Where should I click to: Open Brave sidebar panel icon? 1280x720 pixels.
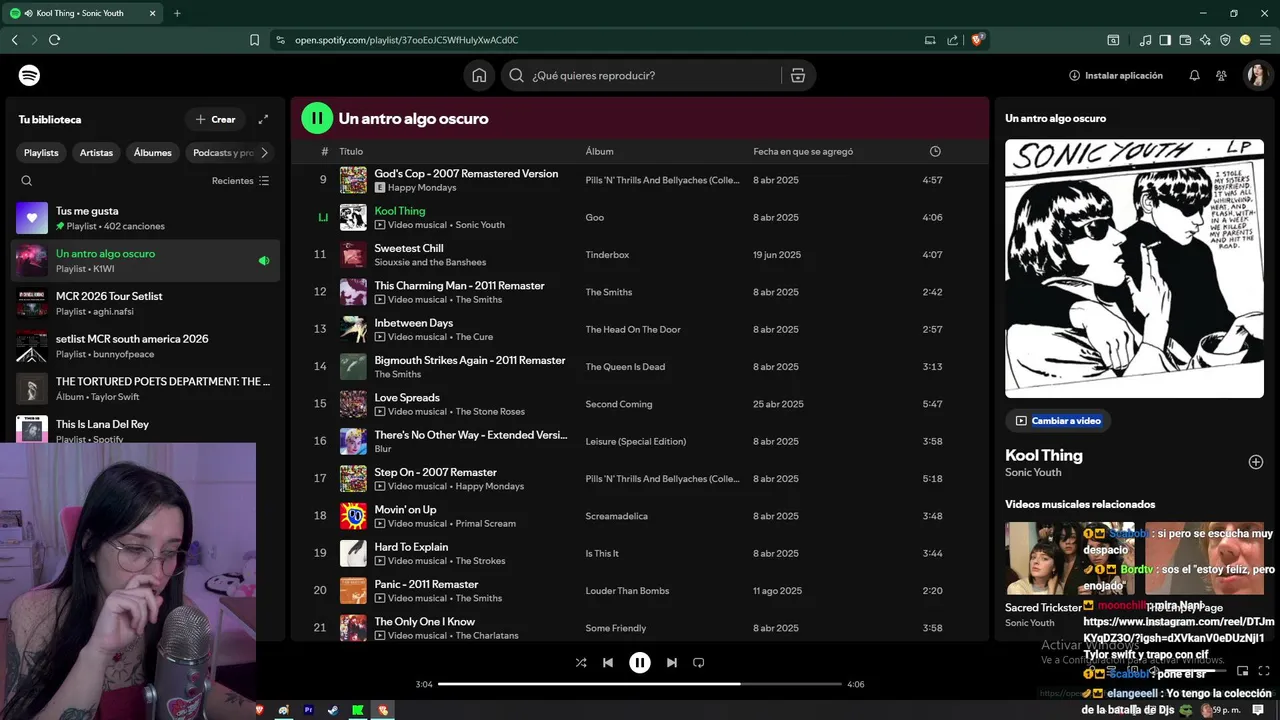pos(1165,40)
